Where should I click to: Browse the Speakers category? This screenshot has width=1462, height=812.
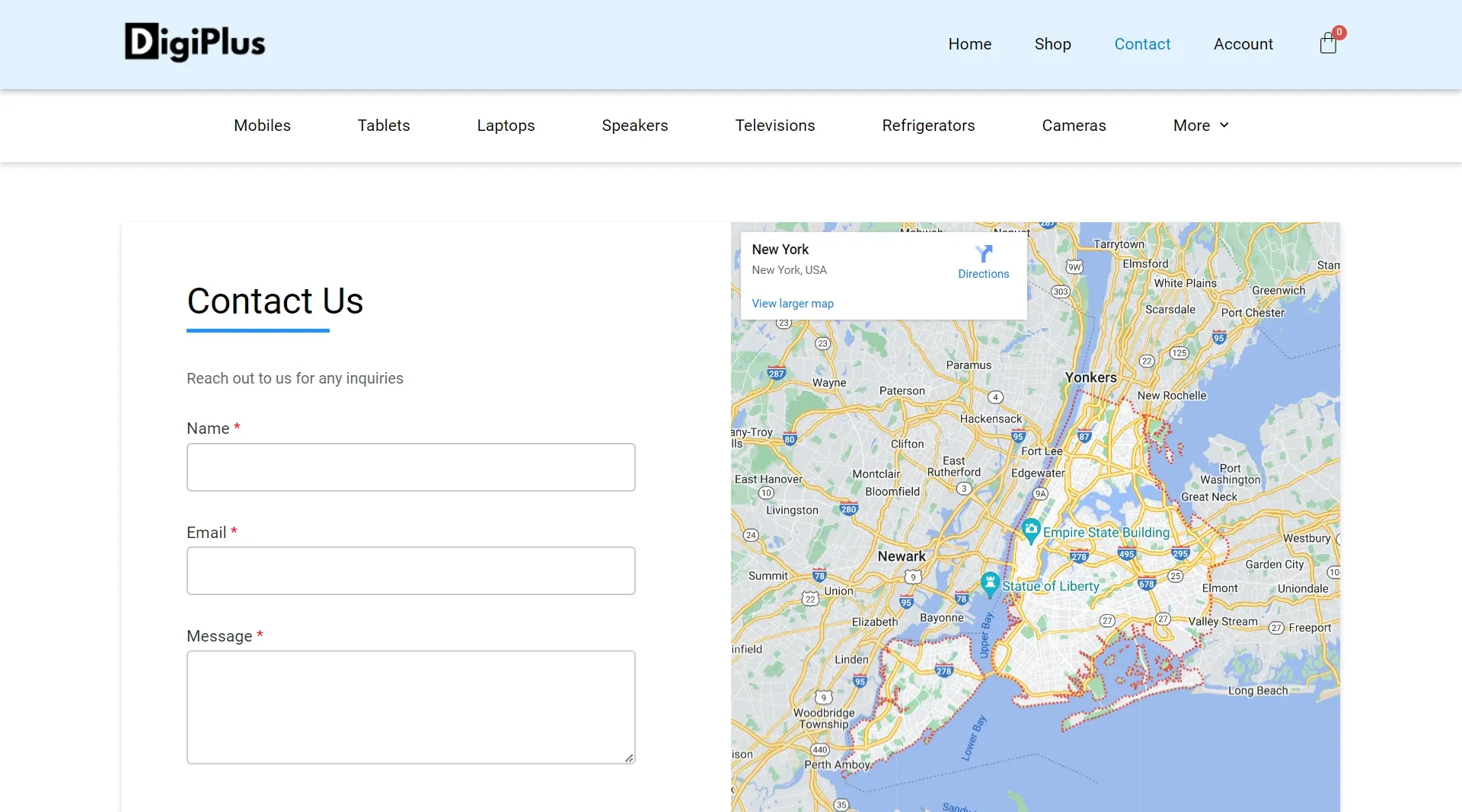point(635,126)
